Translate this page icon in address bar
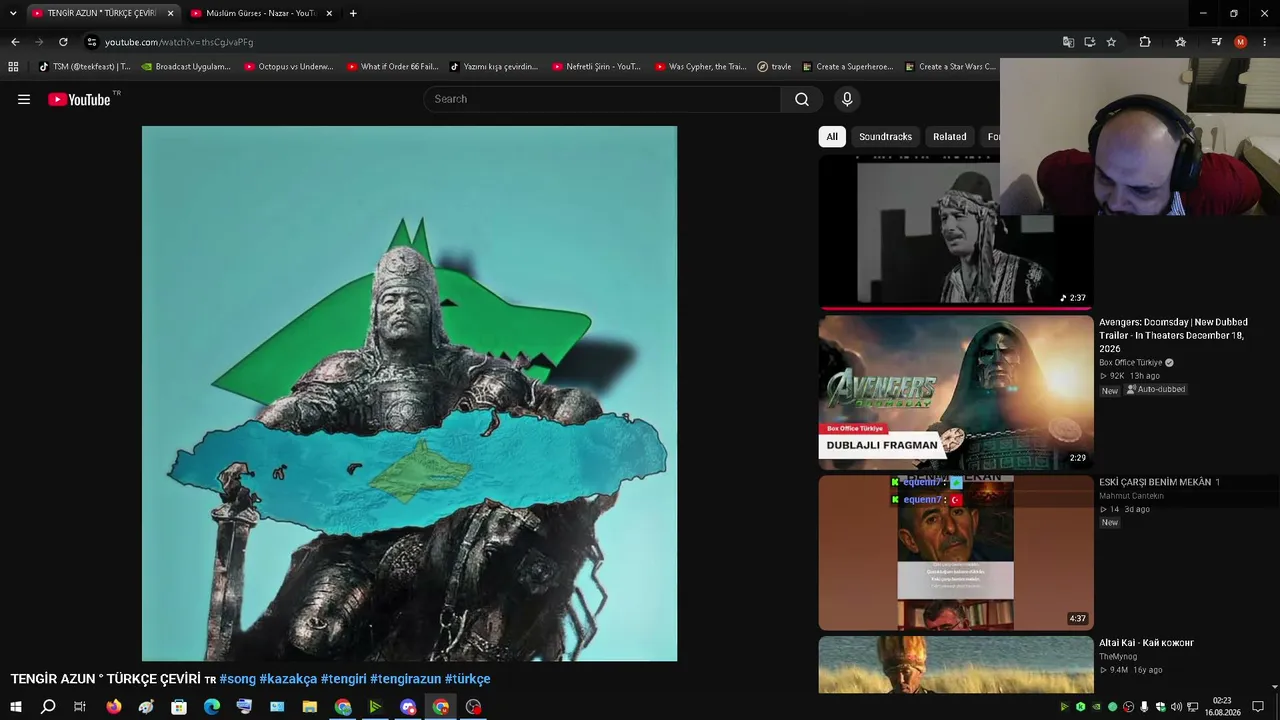The width and height of the screenshot is (1280, 720). point(1068,42)
